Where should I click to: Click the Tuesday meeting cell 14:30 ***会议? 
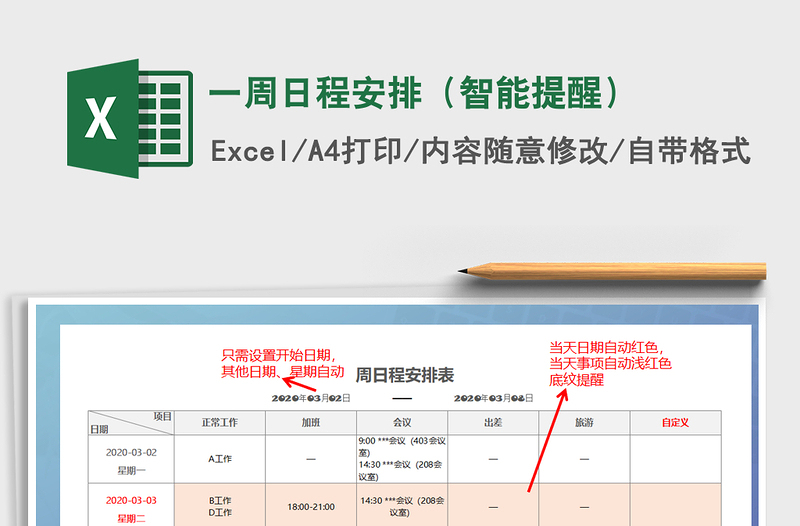pyautogui.click(x=402, y=506)
